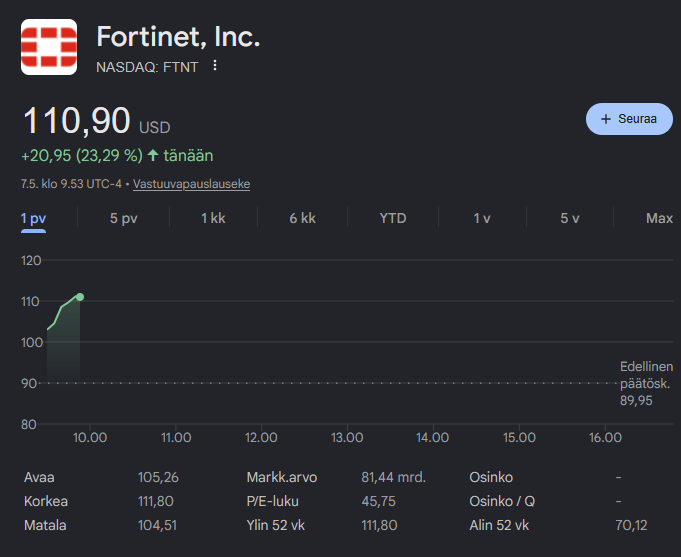This screenshot has height=557, width=681.
Task: Show the 6 kk chart range
Action: pyautogui.click(x=303, y=218)
